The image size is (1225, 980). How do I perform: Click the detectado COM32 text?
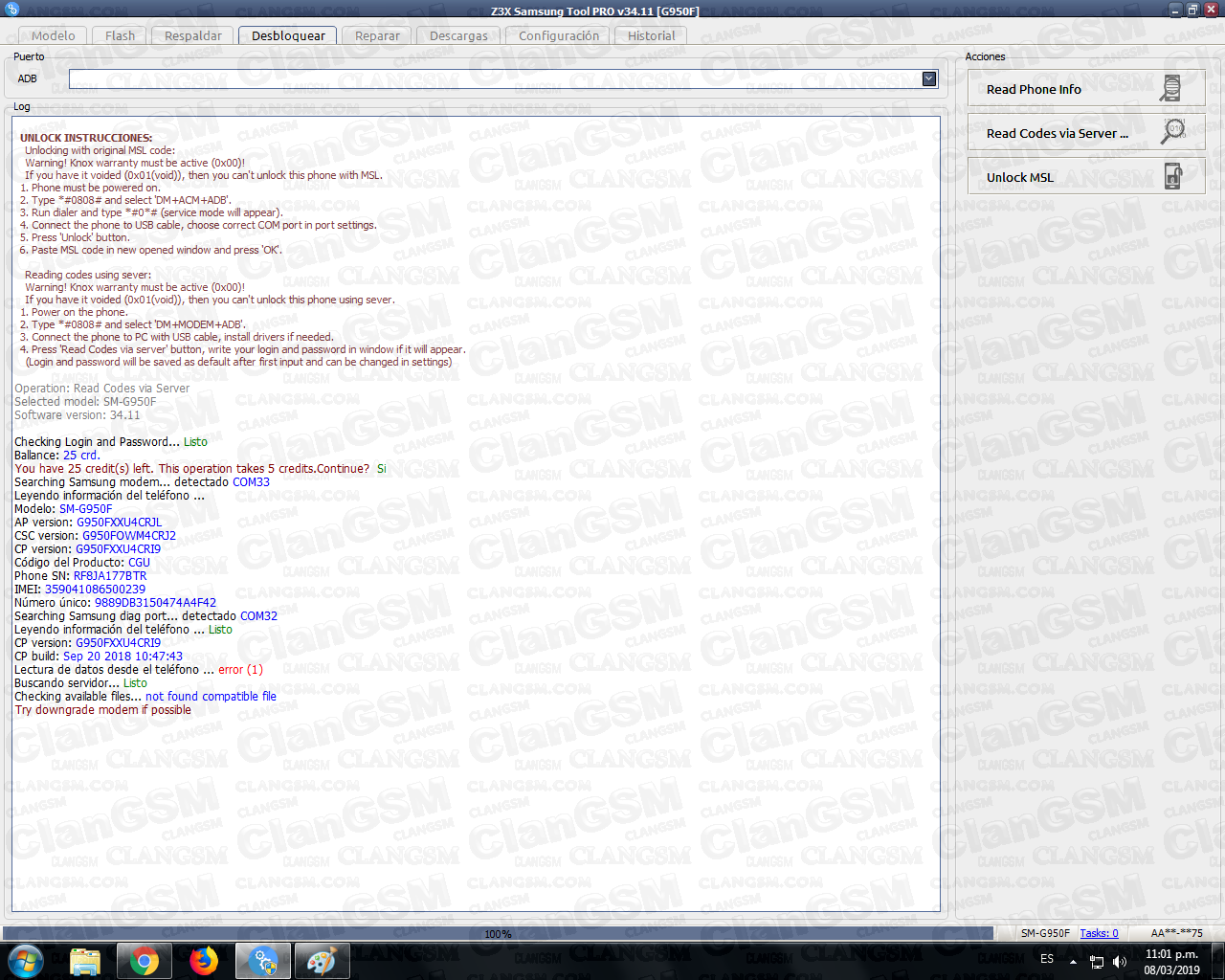pos(230,616)
